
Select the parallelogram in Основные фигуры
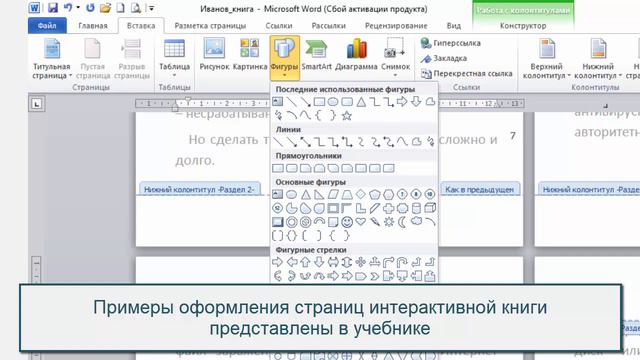333,195
